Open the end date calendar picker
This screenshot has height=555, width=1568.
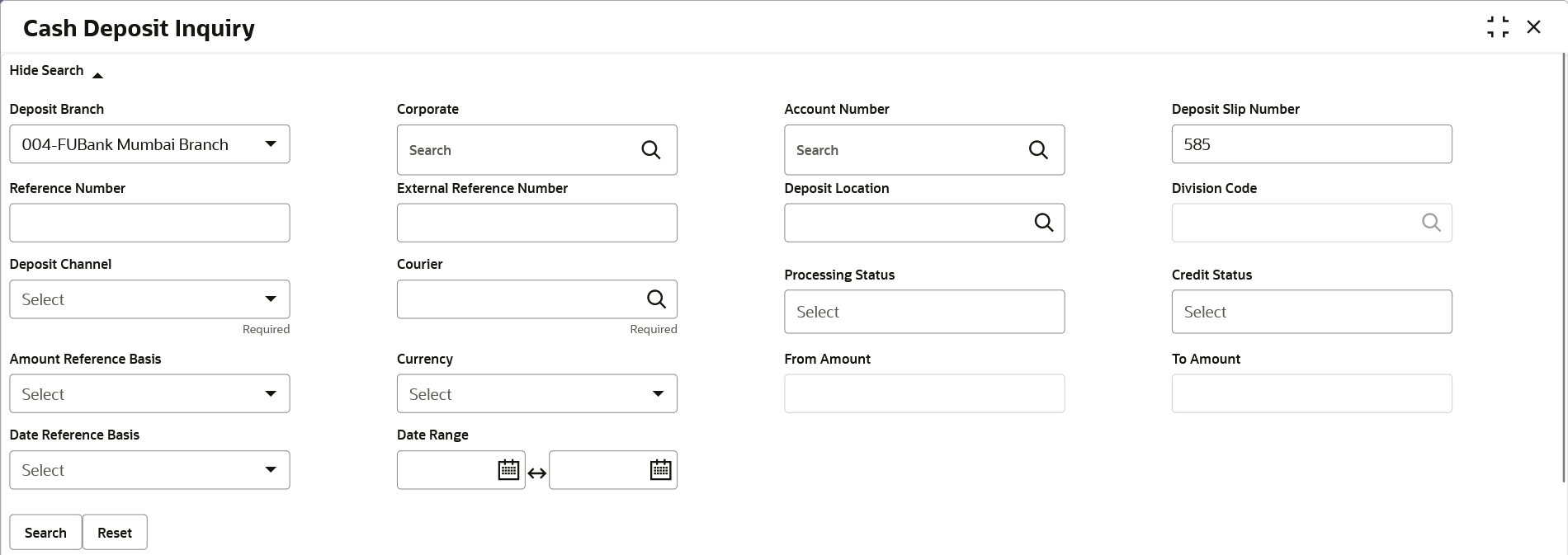tap(660, 470)
